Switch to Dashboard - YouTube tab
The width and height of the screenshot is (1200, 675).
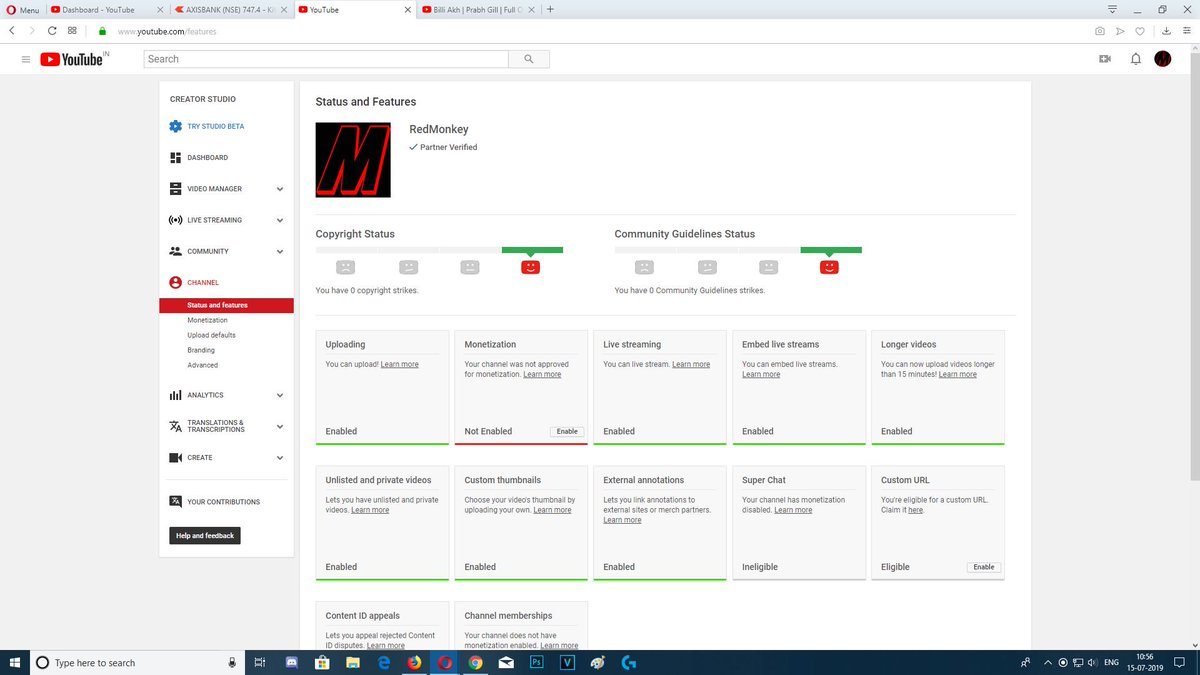click(x=106, y=9)
